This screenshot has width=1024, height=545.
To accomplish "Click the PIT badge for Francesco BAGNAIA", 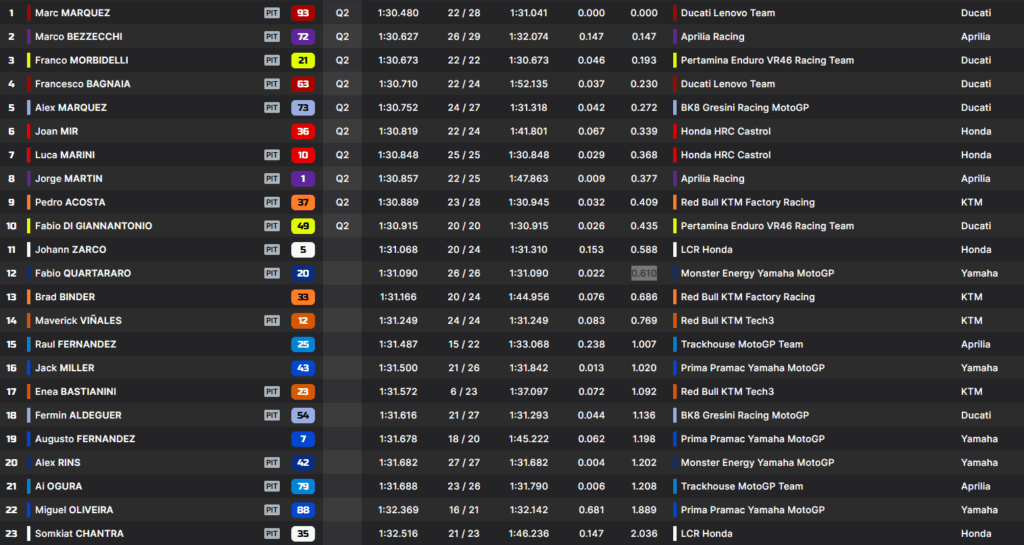I will 272,84.
